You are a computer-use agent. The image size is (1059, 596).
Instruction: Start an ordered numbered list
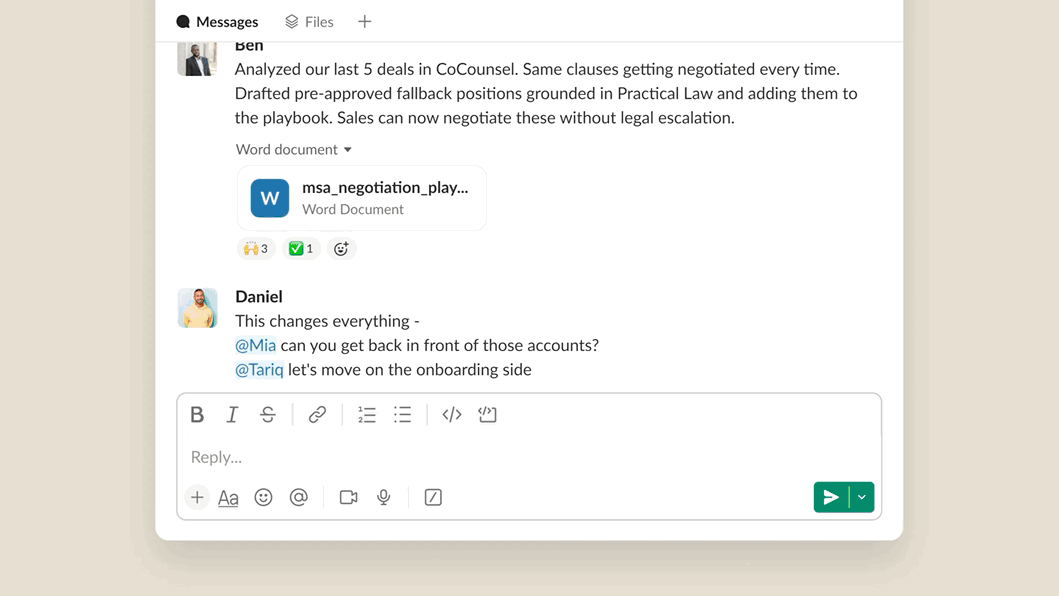coord(367,415)
